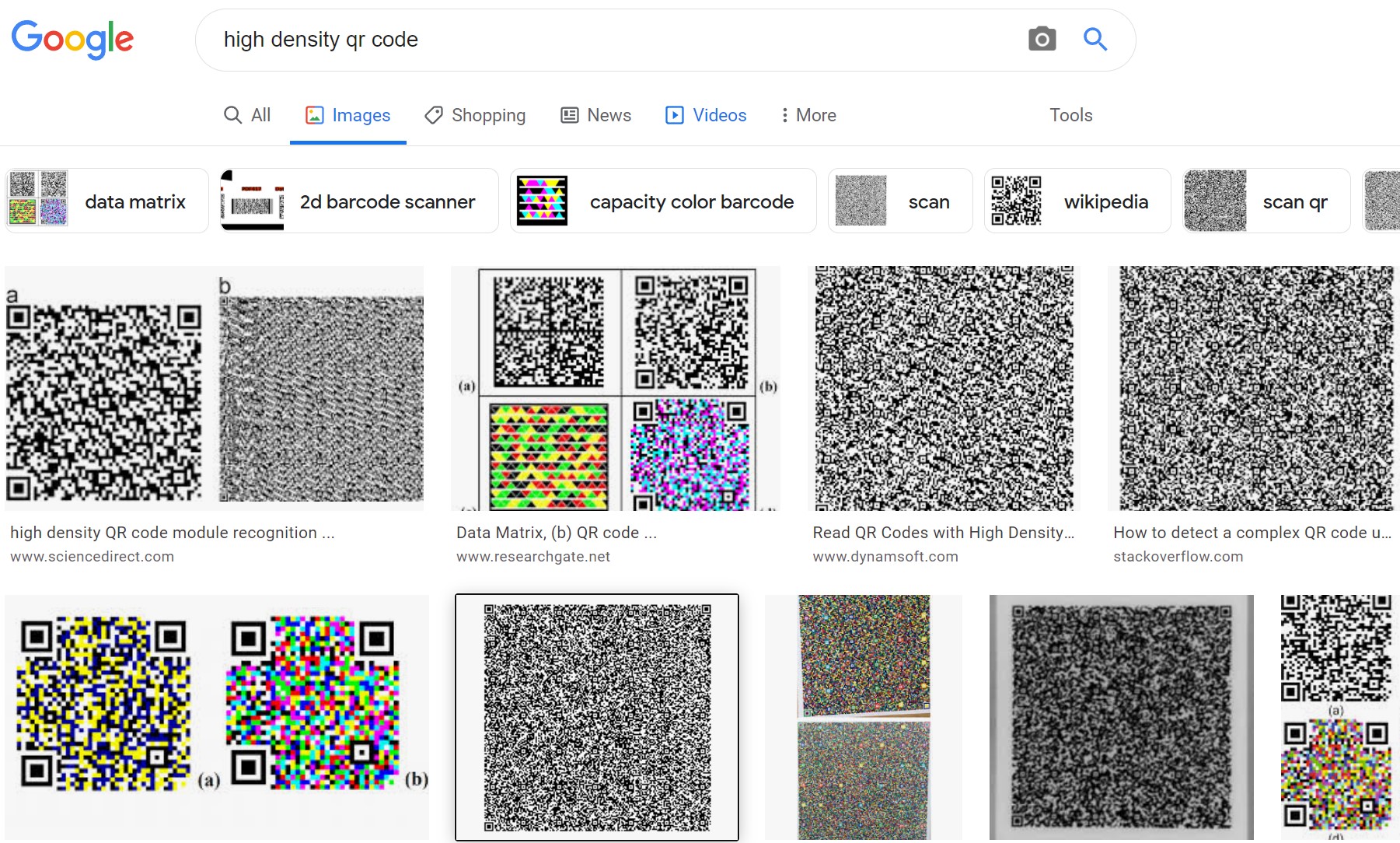Image resolution: width=1400 pixels, height=843 pixels.
Task: Click the scan qr chip thumbnail icon
Action: pyautogui.click(x=1215, y=201)
